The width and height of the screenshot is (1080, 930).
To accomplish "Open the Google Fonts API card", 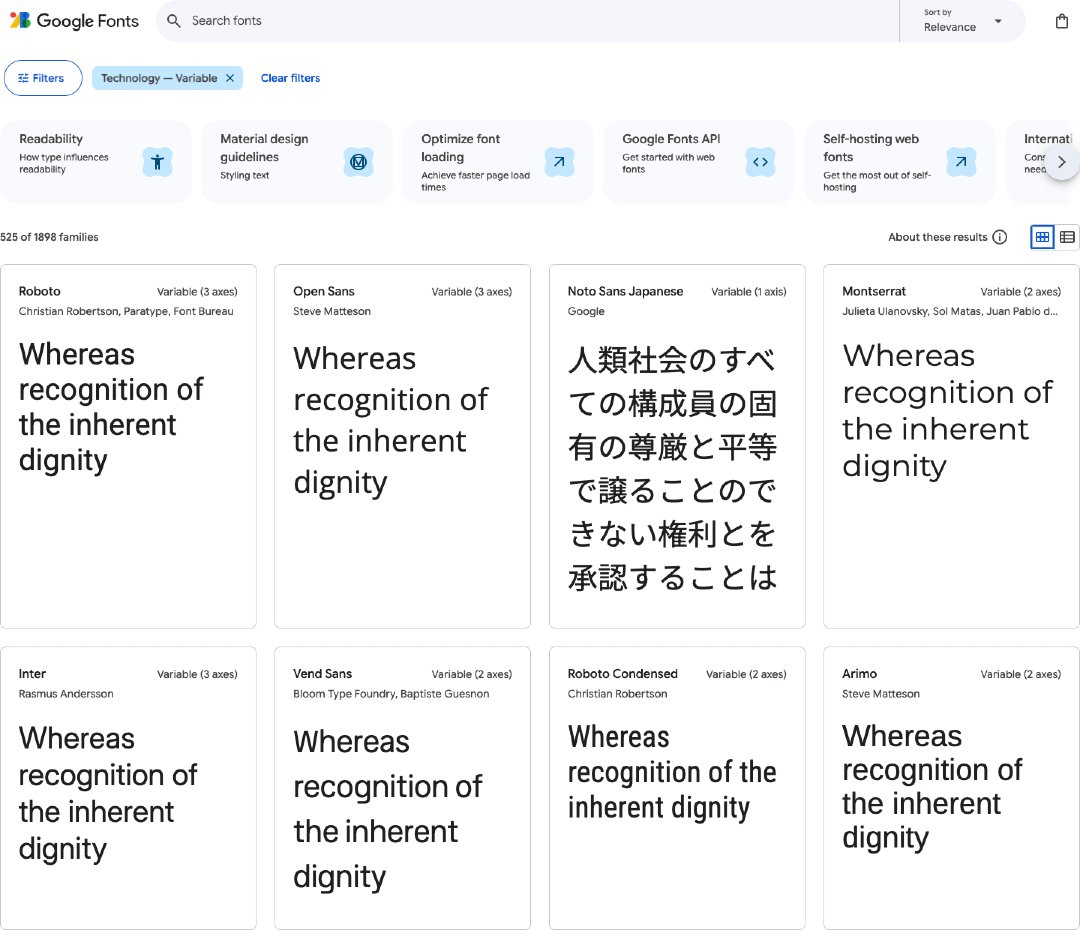I will 698,162.
